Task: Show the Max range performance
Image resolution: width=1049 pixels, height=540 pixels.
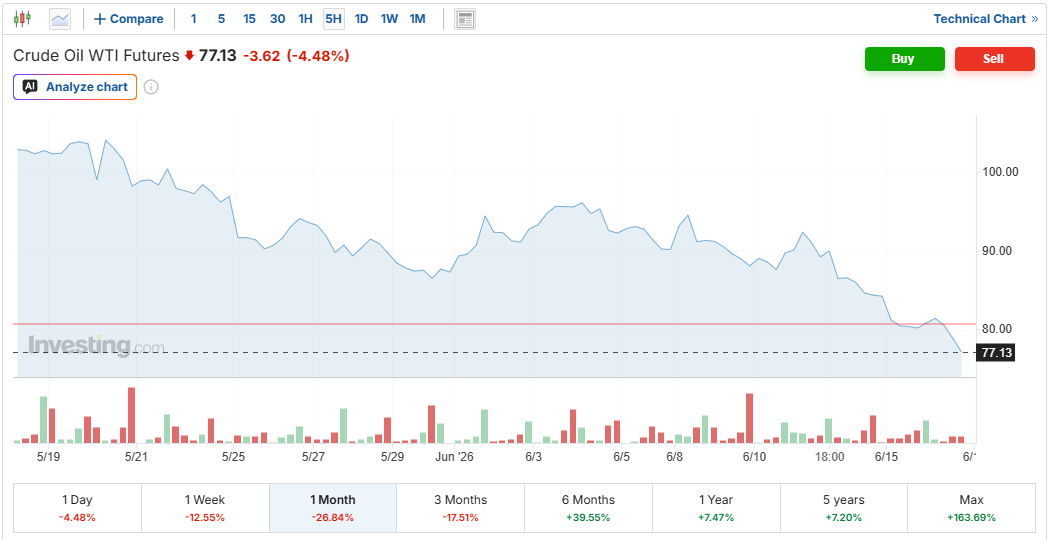Action: [x=971, y=508]
